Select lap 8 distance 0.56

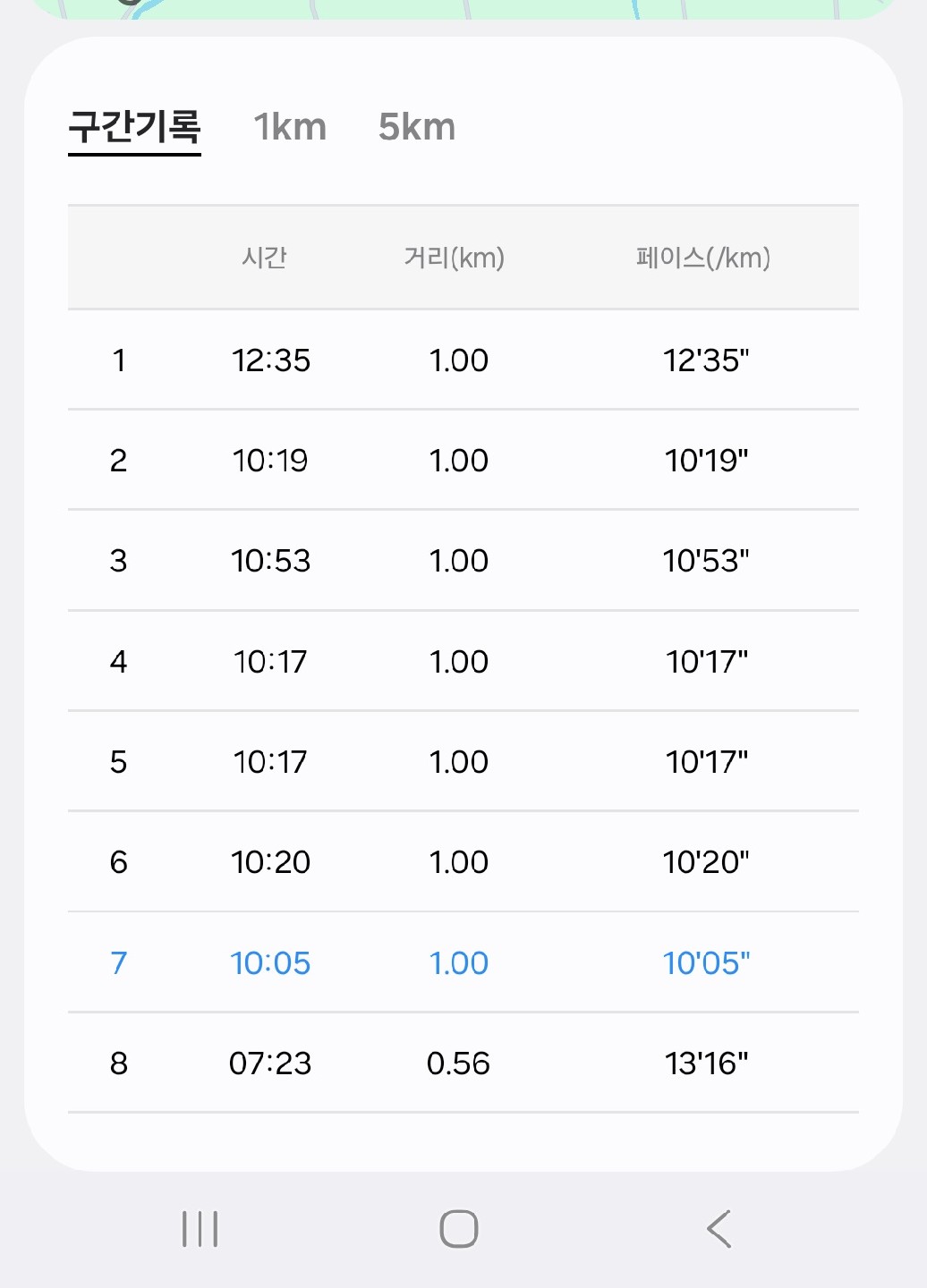click(458, 1063)
